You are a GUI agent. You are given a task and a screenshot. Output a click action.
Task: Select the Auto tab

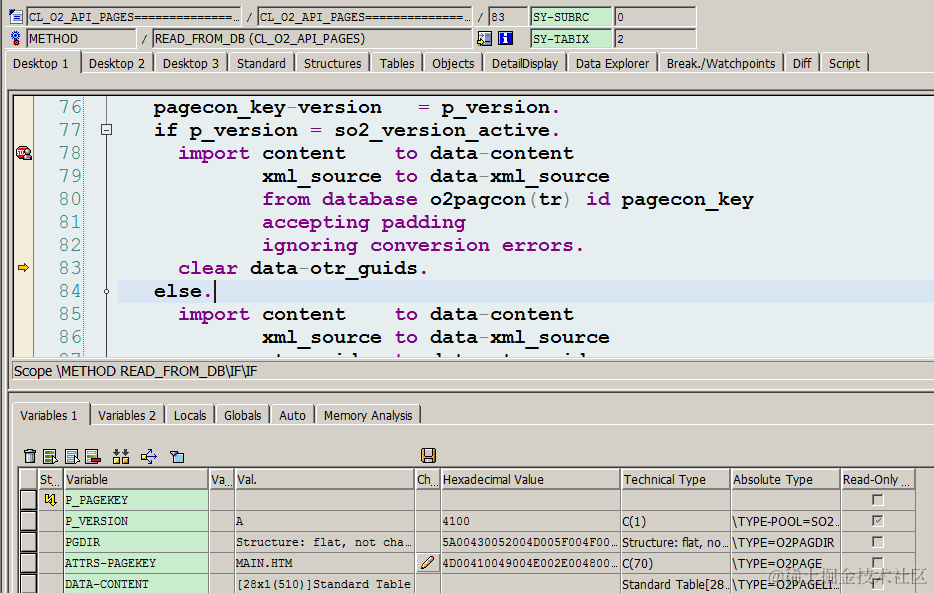(292, 416)
